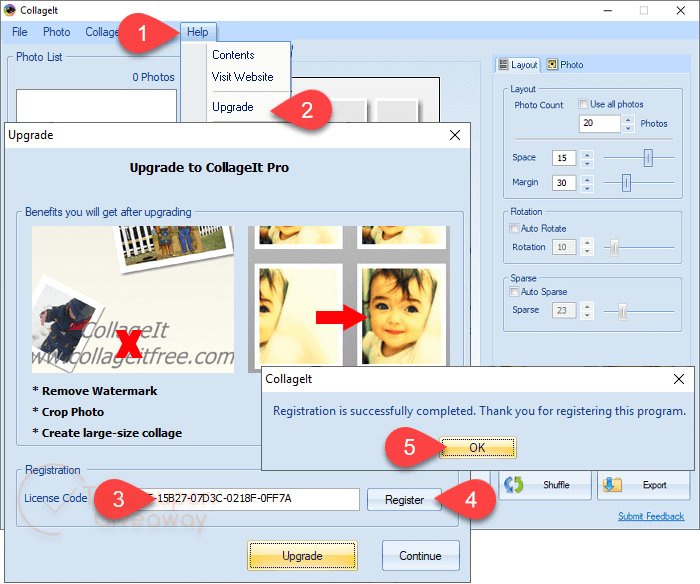Click the Rotation value field

coord(564,247)
